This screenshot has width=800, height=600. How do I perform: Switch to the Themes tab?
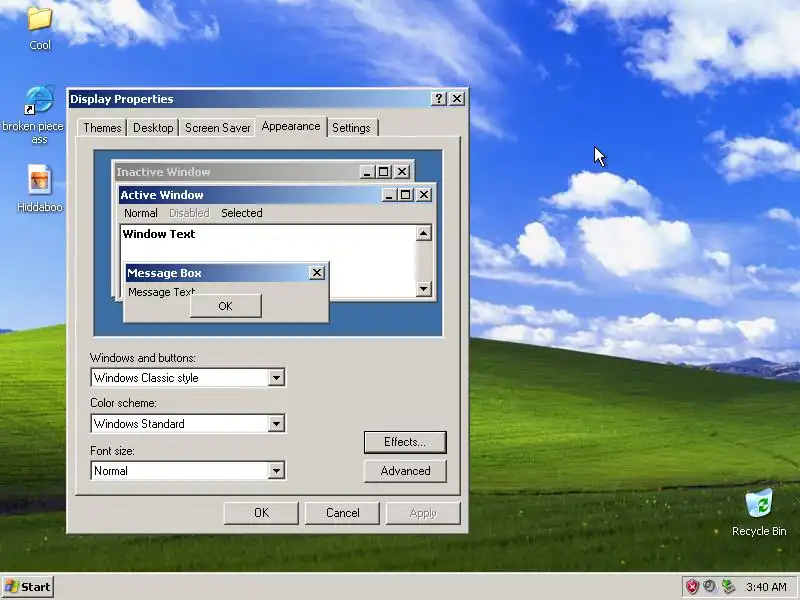pyautogui.click(x=102, y=128)
